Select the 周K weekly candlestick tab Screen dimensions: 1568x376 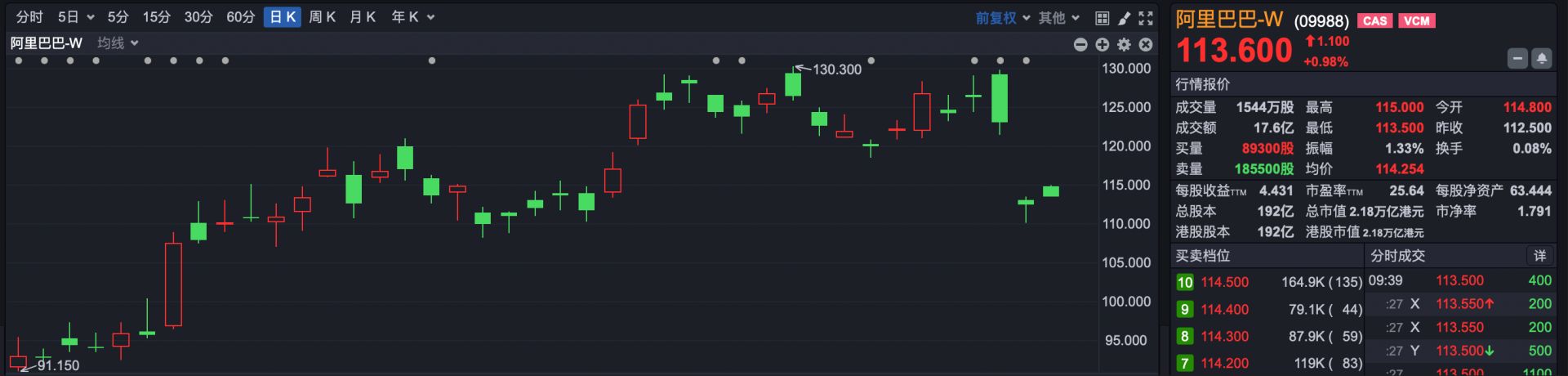coord(323,17)
